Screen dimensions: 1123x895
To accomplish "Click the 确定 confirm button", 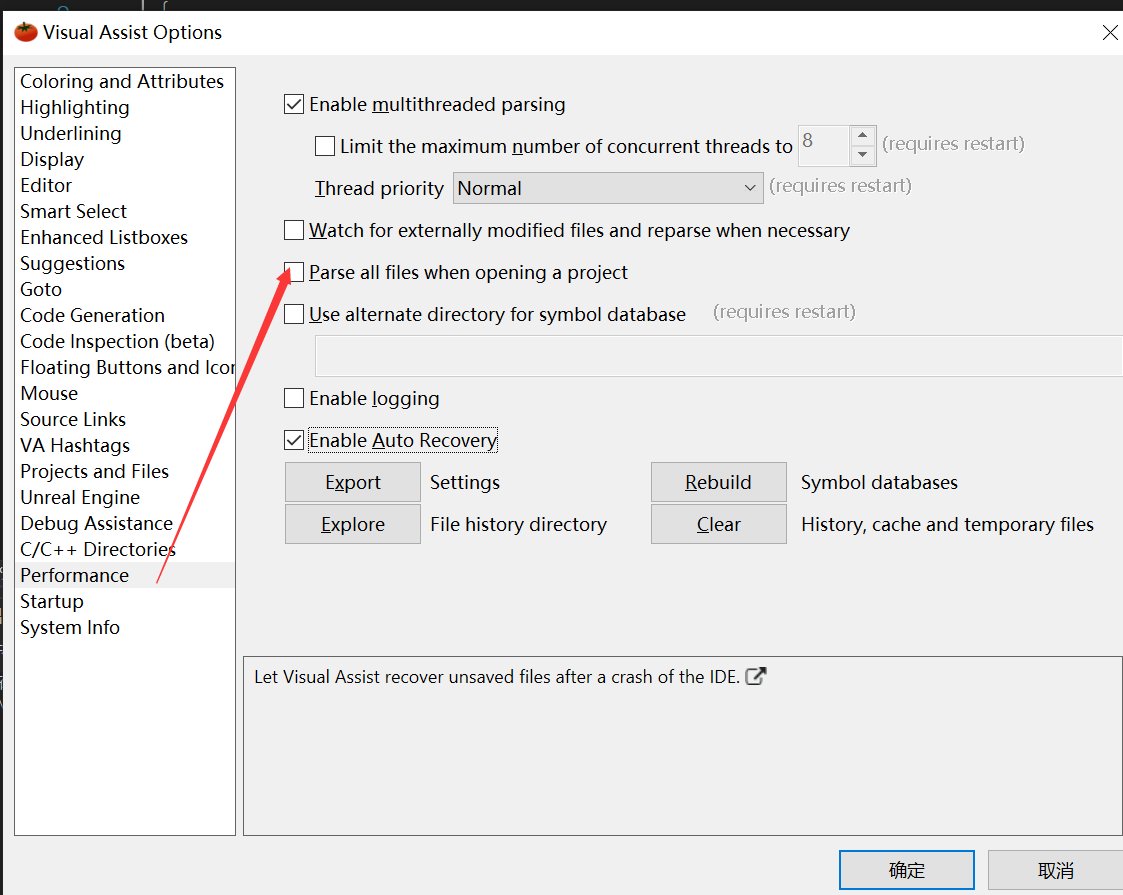I will [x=906, y=870].
